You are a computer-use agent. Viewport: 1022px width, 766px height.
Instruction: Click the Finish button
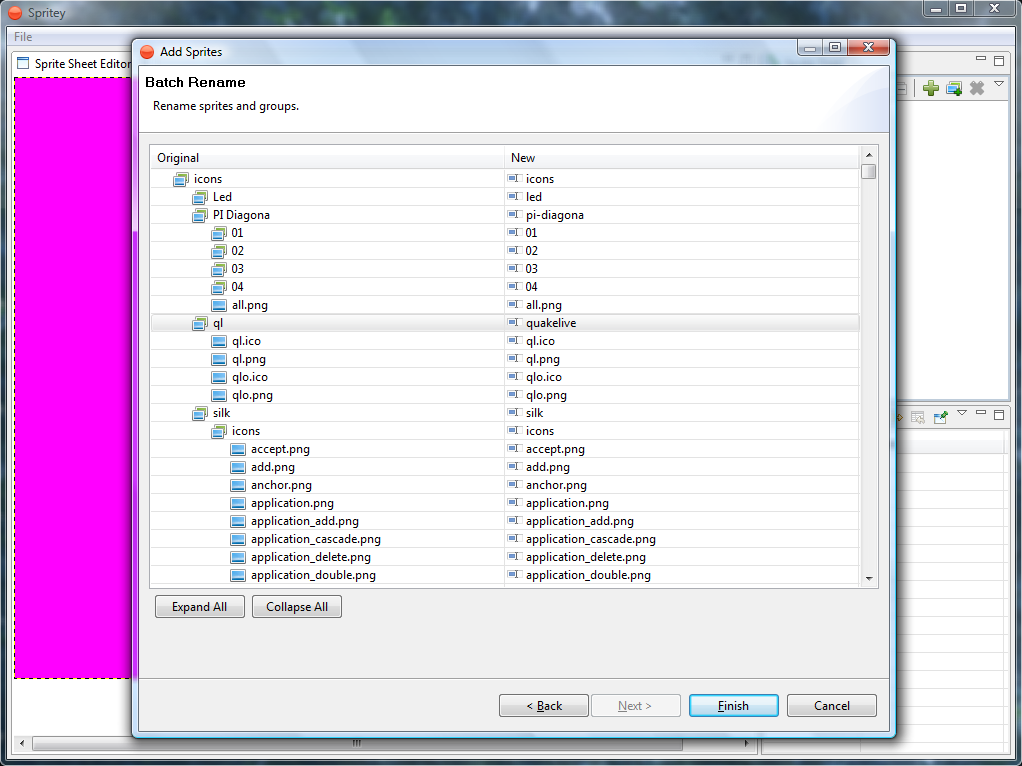pyautogui.click(x=733, y=706)
